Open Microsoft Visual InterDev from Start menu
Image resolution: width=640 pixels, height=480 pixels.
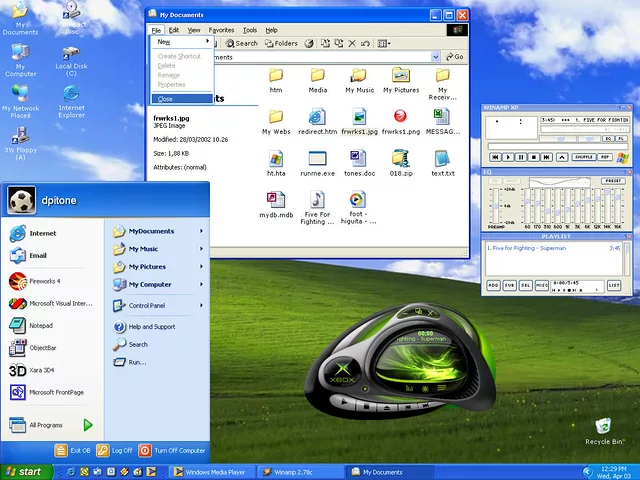pos(51,304)
